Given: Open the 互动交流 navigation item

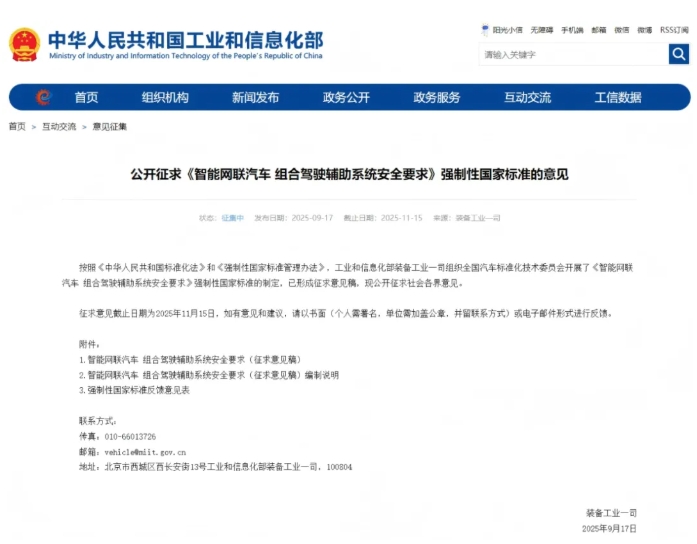Looking at the screenshot, I should pos(528,97).
